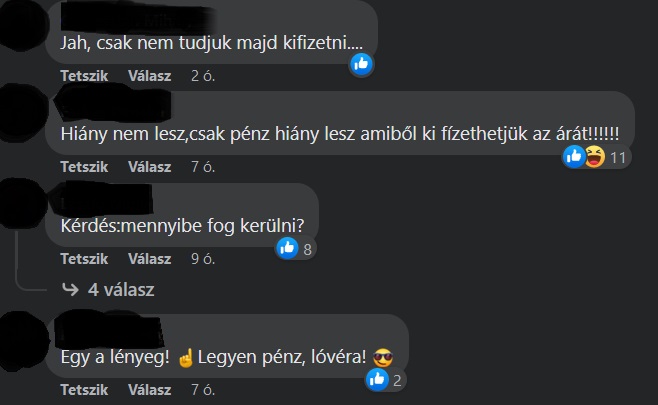Click the laughing emoji reaction on the 'Hiány nem lesz' comment

[595, 157]
